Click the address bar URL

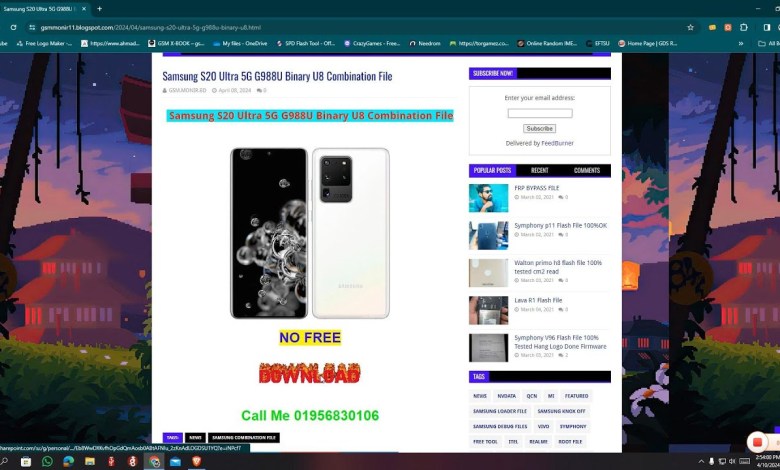coord(151,27)
